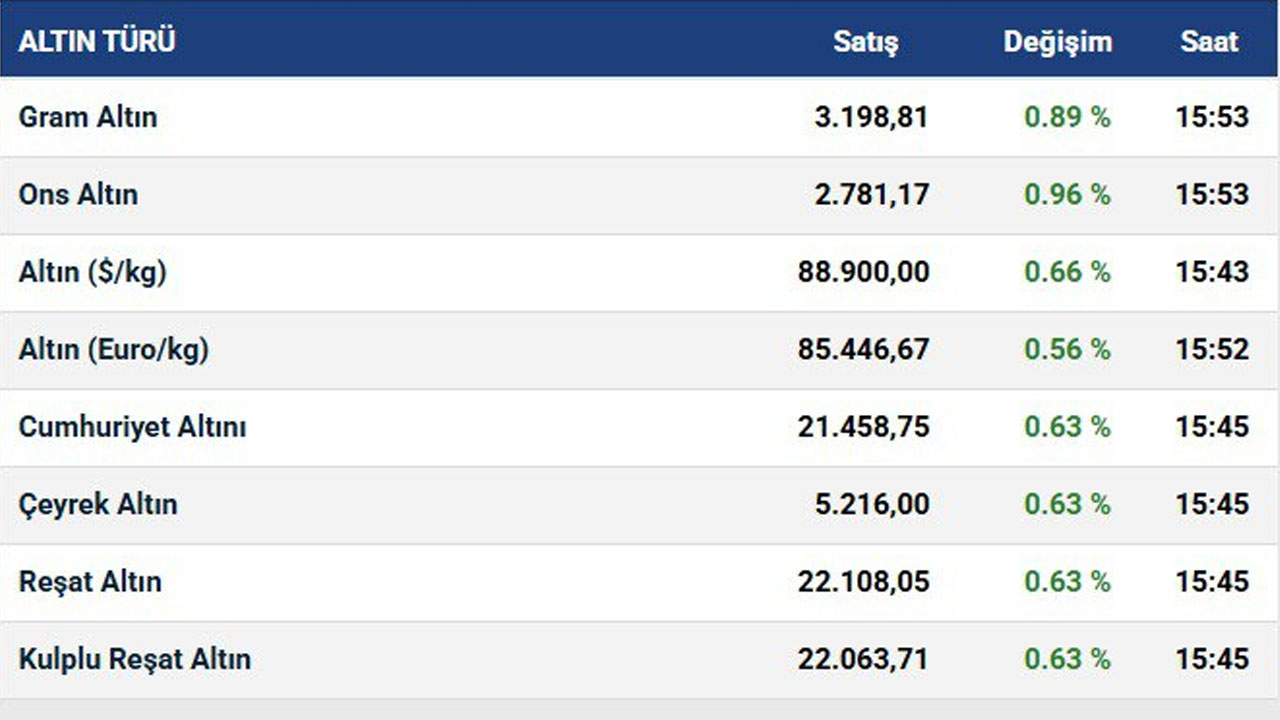This screenshot has height=720, width=1280.
Task: Sort by the Satış column header
Action: tap(865, 42)
